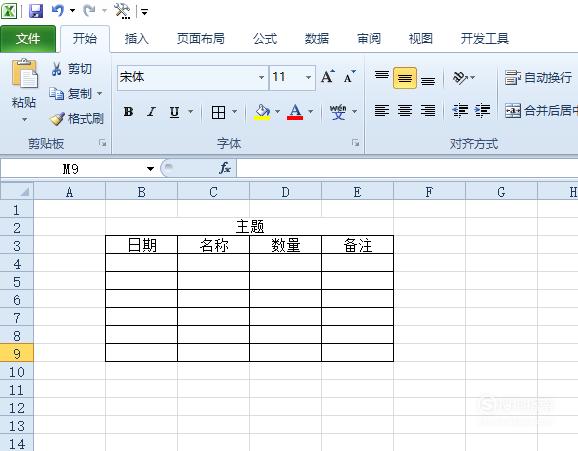Click the text orientation icon
The height and width of the screenshot is (451, 578).
point(460,77)
